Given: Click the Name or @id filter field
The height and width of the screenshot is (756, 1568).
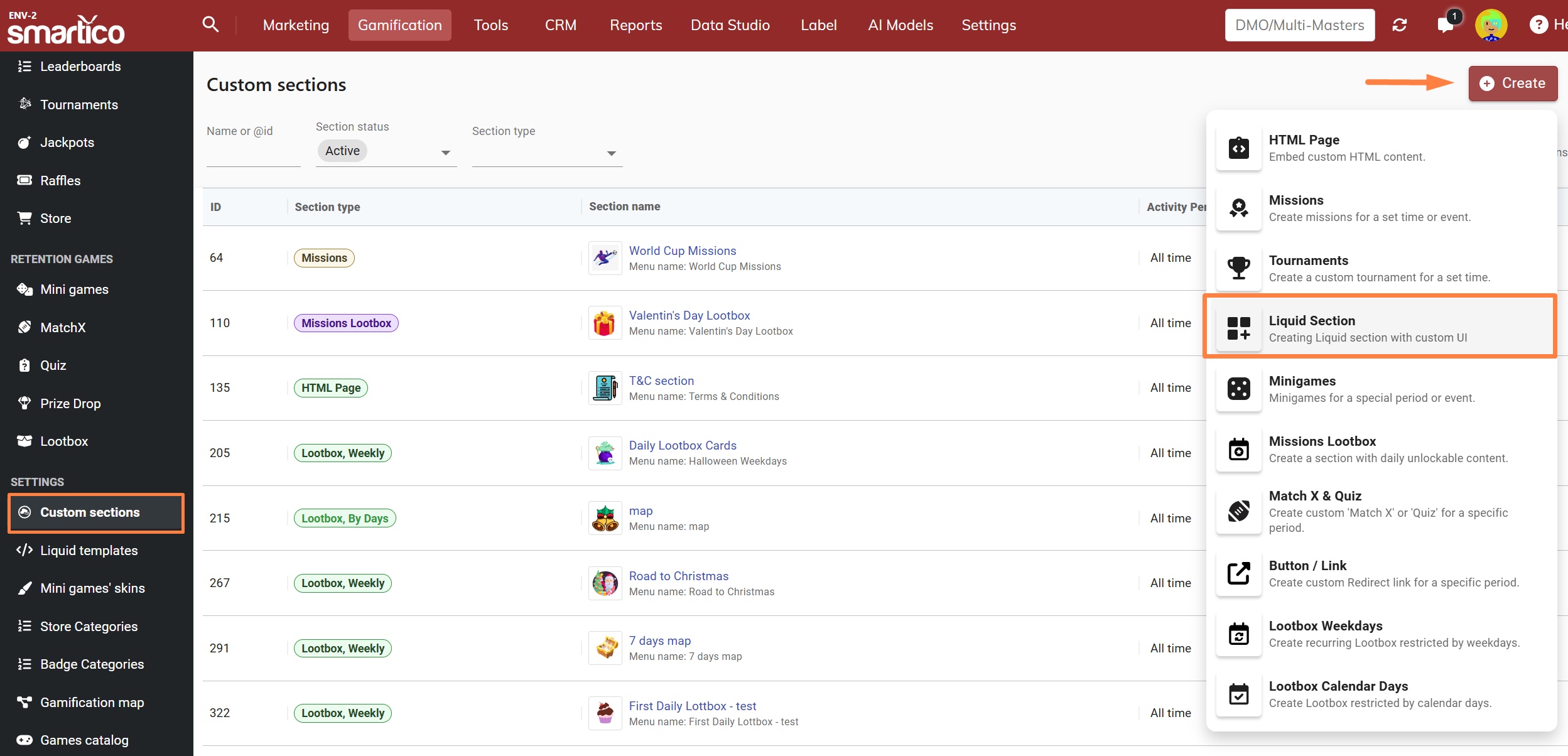Looking at the screenshot, I should click(x=253, y=153).
